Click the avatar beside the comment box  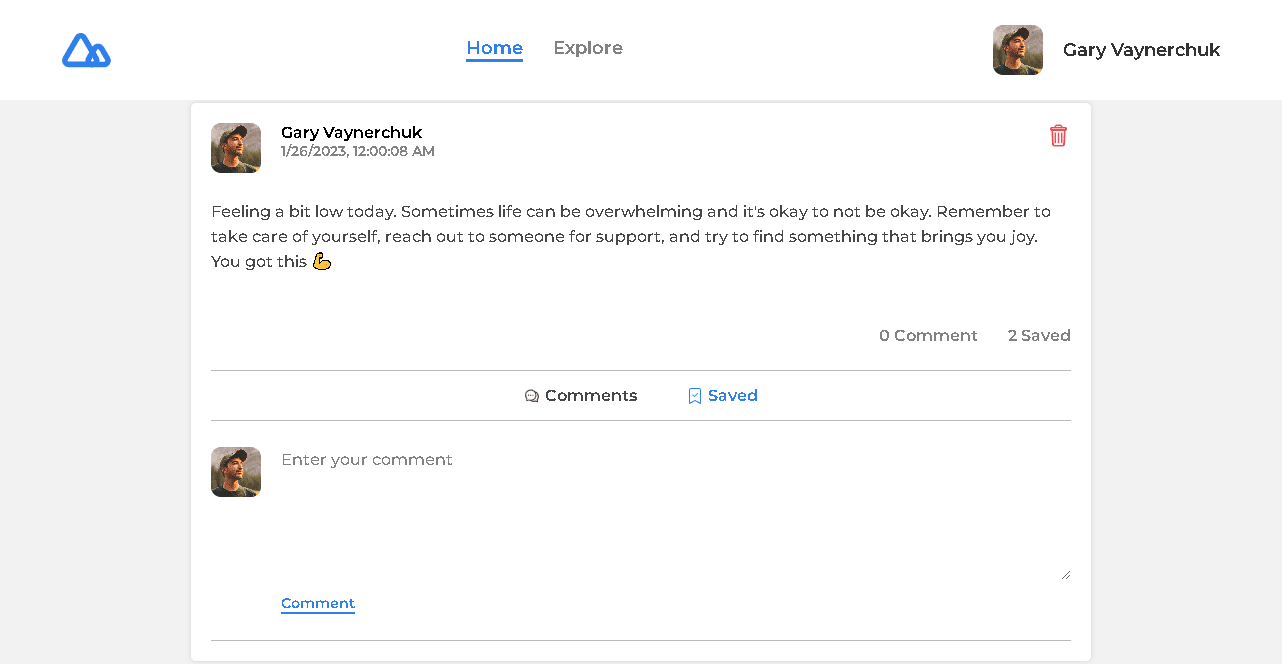(236, 472)
